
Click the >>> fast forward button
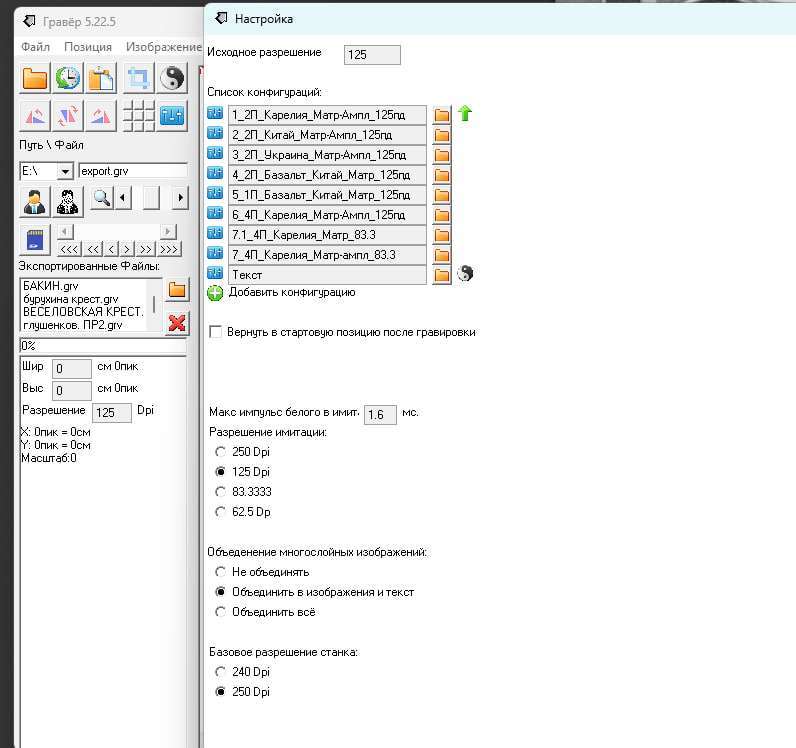point(170,249)
